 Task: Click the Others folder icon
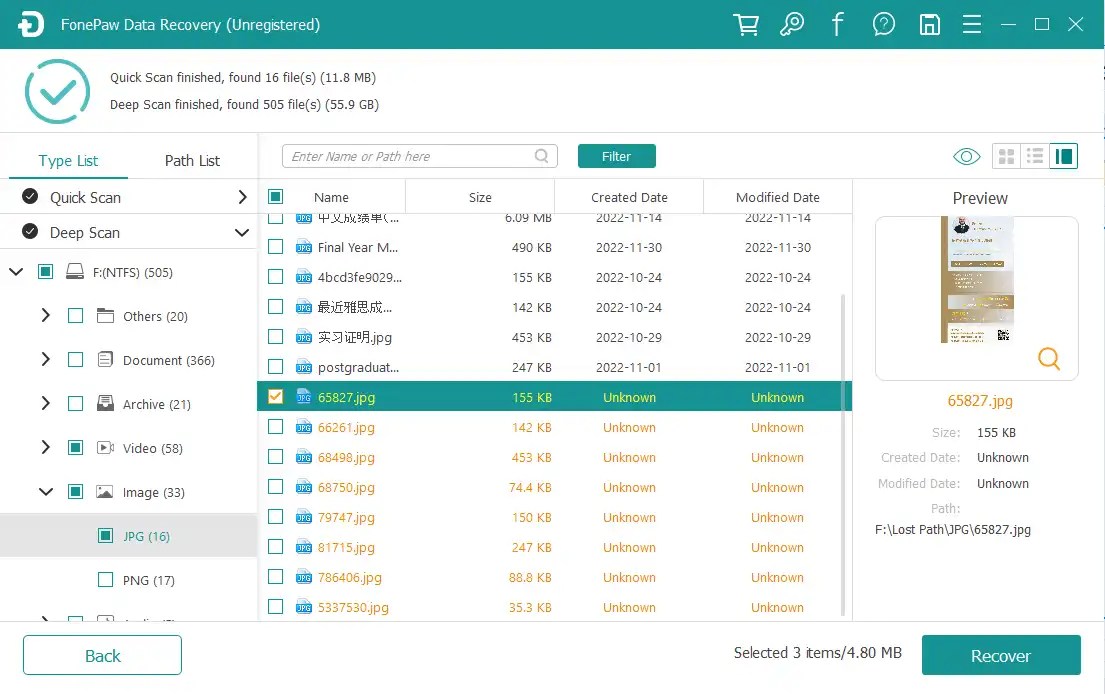click(105, 316)
